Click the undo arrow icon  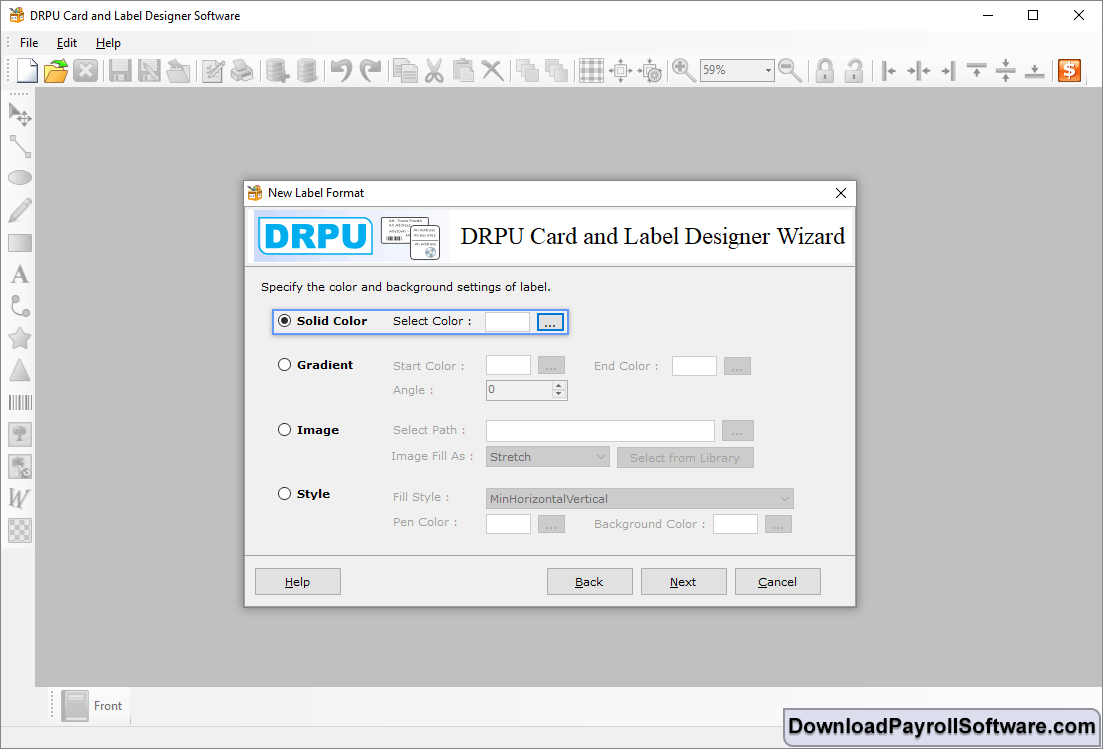pos(341,70)
